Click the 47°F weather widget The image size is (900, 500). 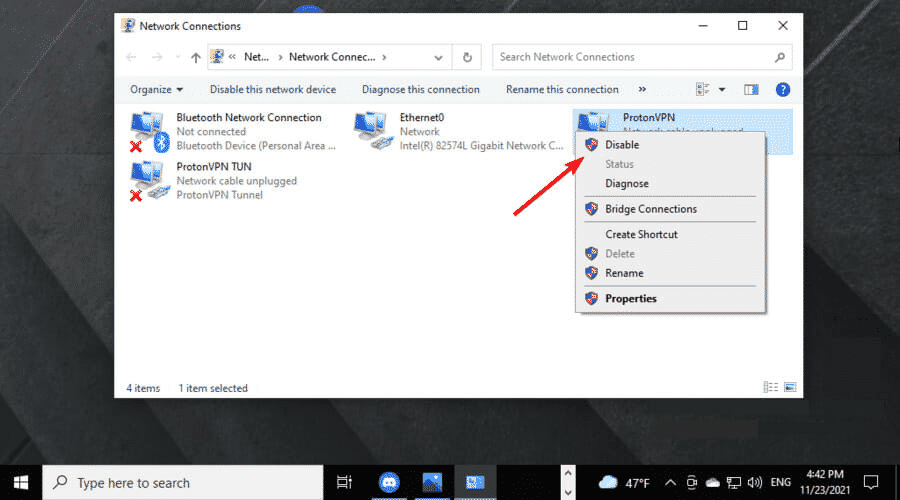[624, 483]
